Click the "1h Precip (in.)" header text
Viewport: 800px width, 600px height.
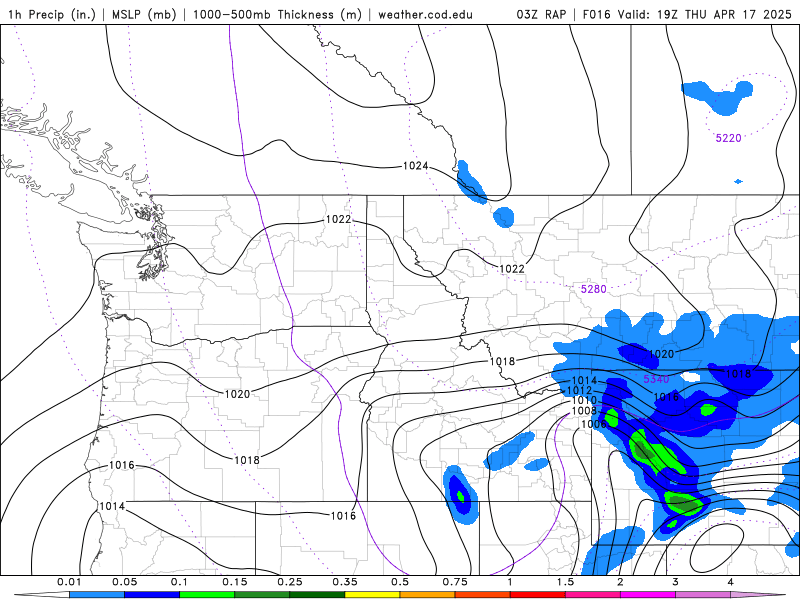tap(51, 14)
